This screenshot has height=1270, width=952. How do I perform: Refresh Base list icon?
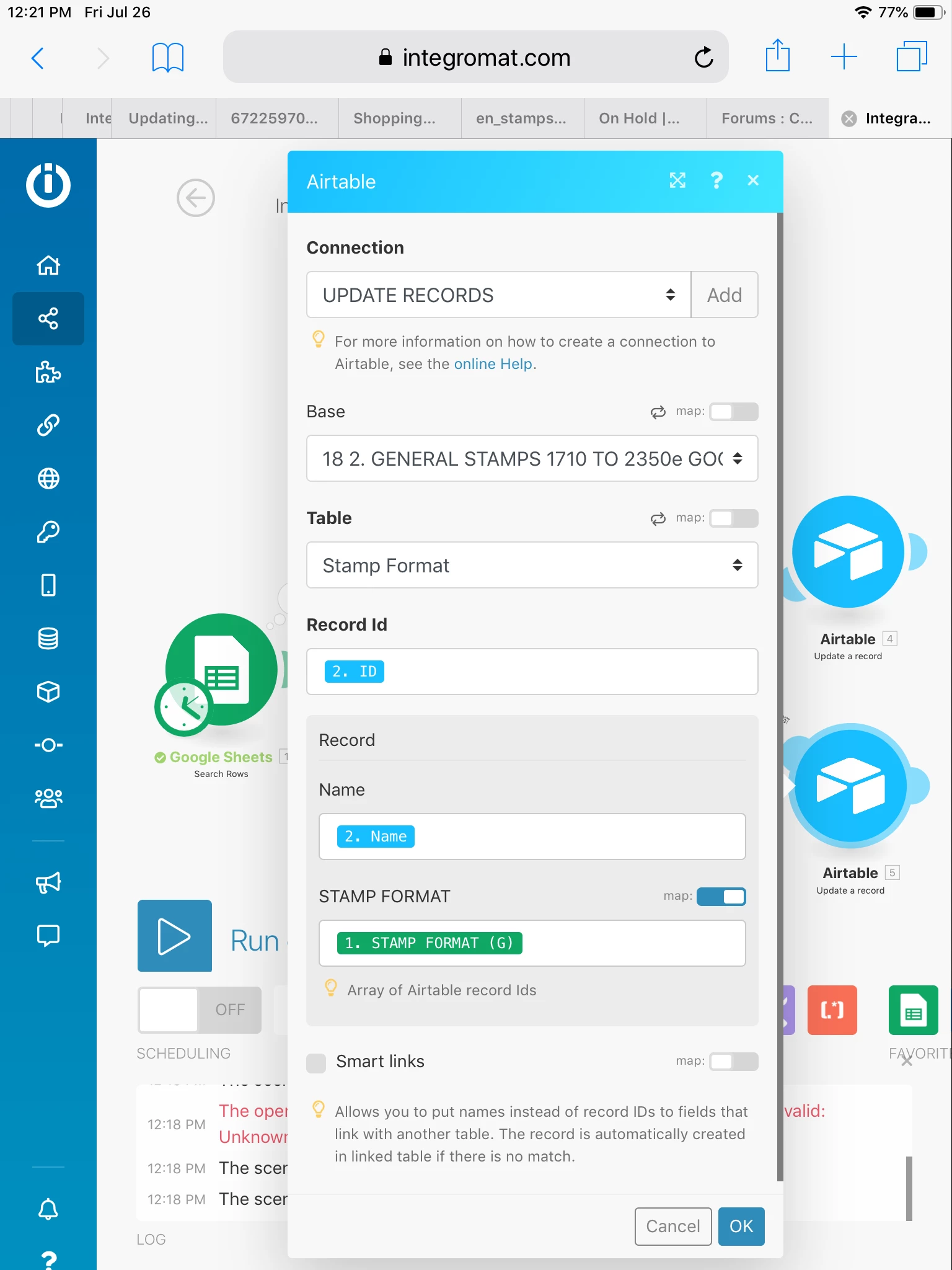pos(658,412)
